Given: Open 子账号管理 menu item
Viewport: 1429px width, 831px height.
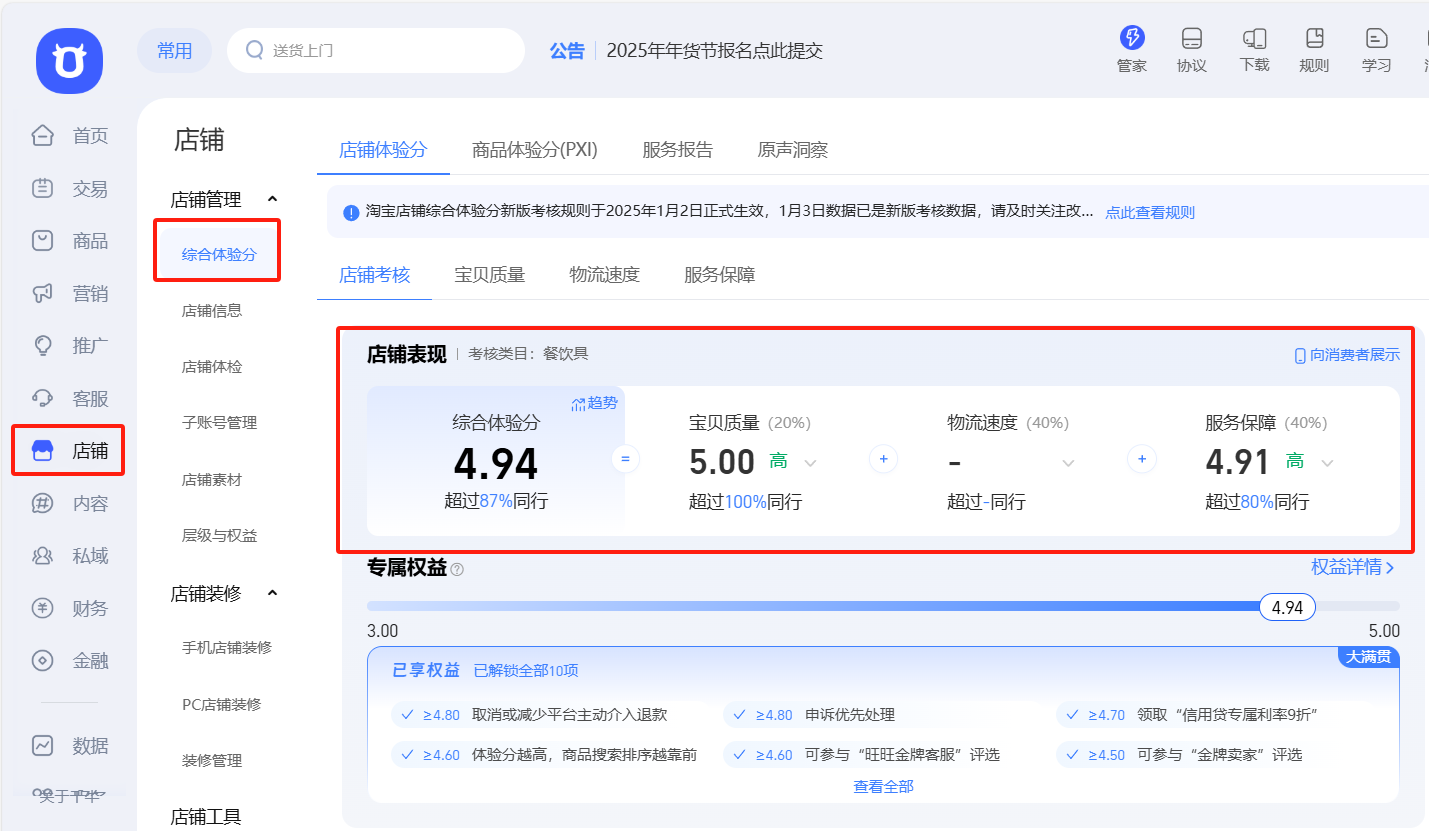Looking at the screenshot, I should point(219,422).
